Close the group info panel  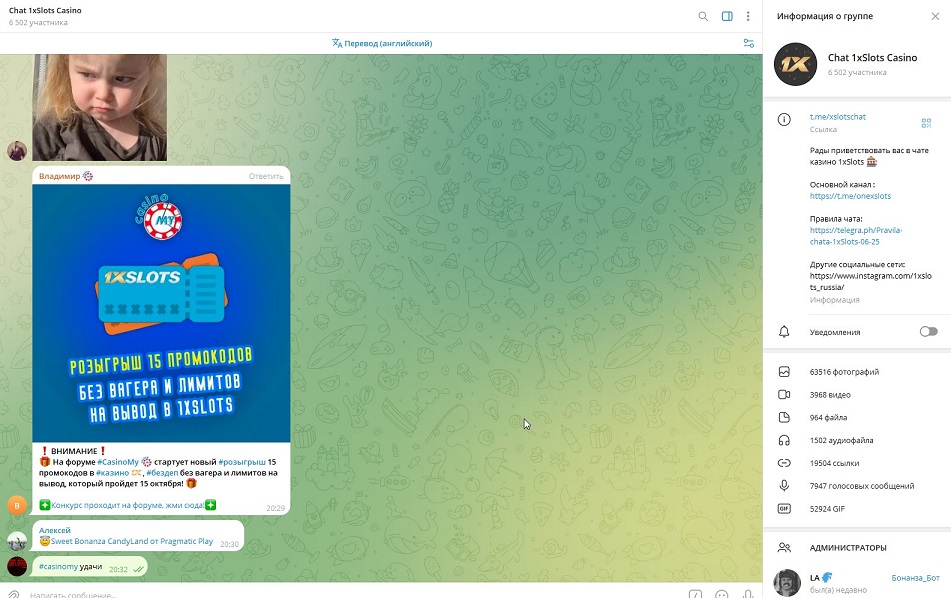tap(935, 16)
